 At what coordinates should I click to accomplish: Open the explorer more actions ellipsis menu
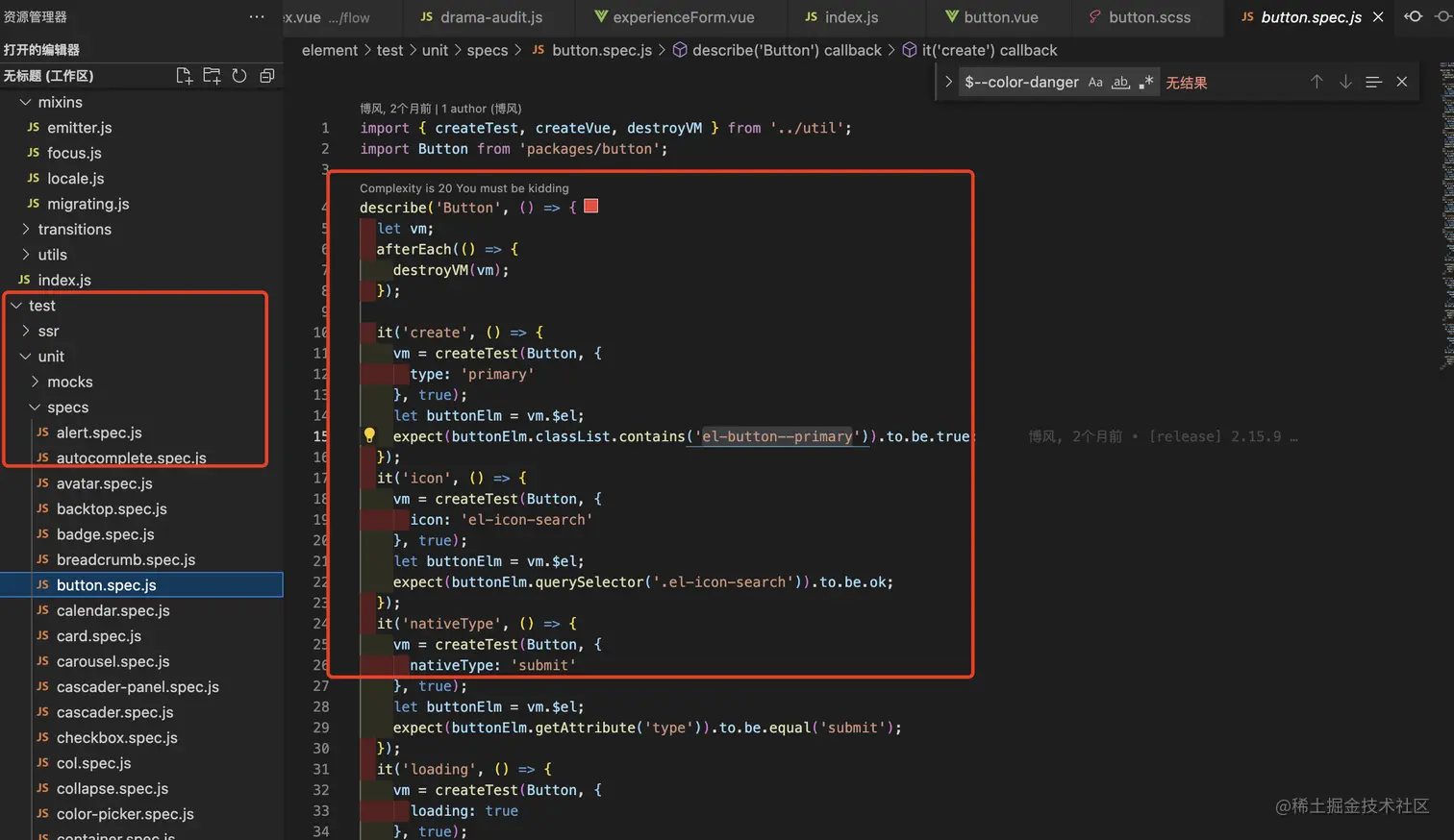click(x=257, y=16)
